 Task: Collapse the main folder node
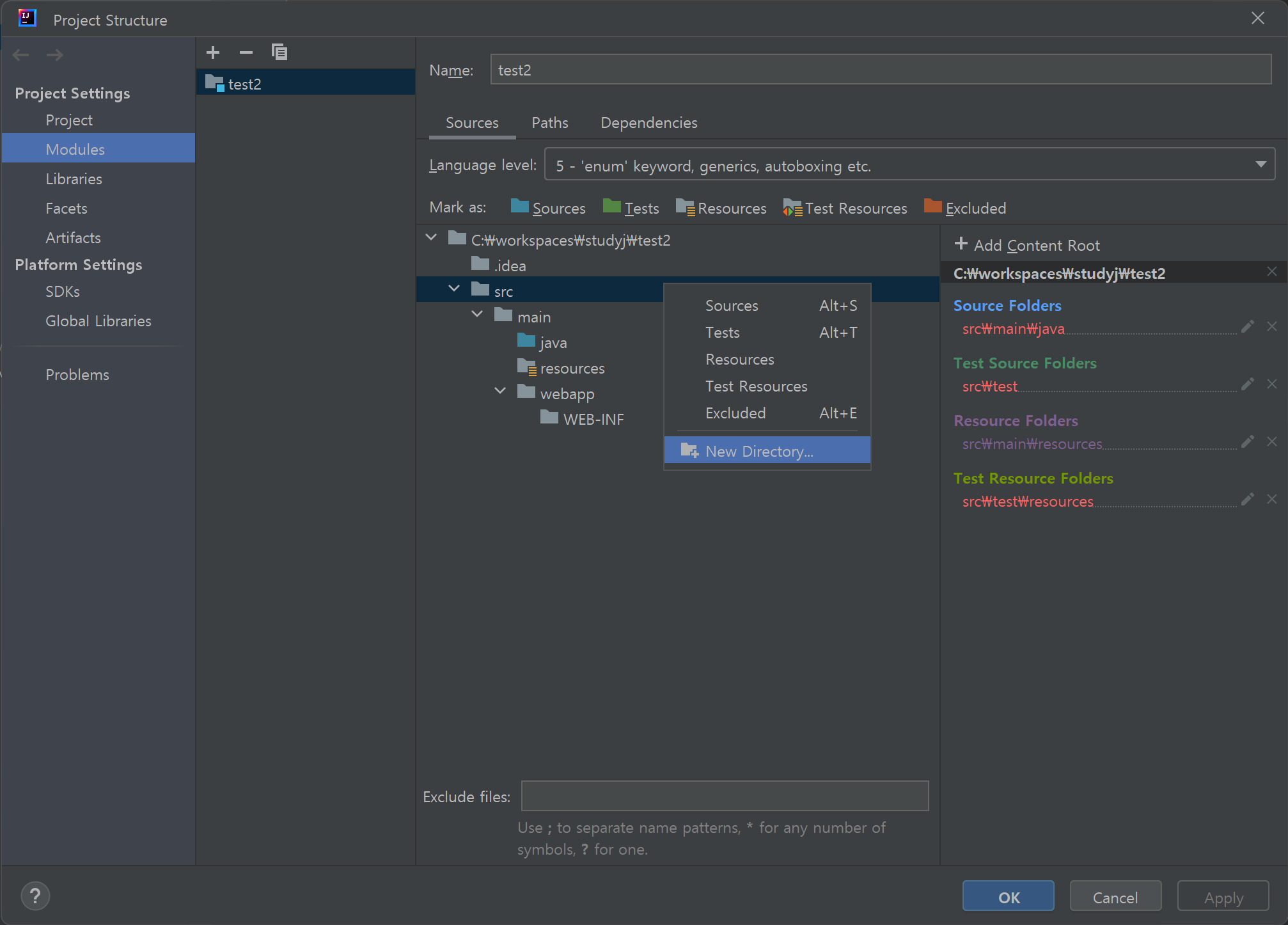[x=477, y=315]
